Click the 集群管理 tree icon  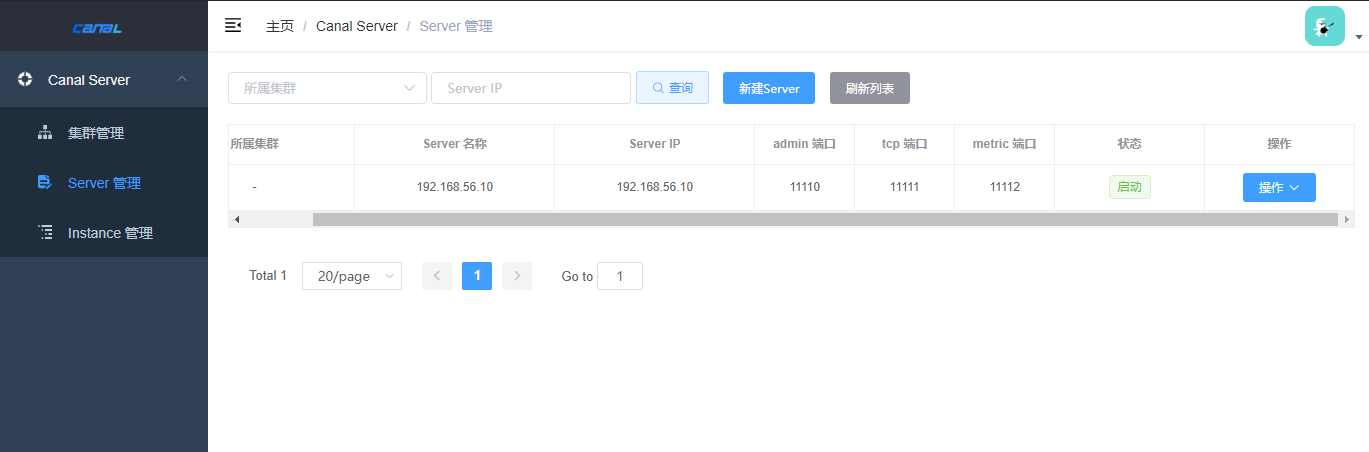click(x=45, y=133)
